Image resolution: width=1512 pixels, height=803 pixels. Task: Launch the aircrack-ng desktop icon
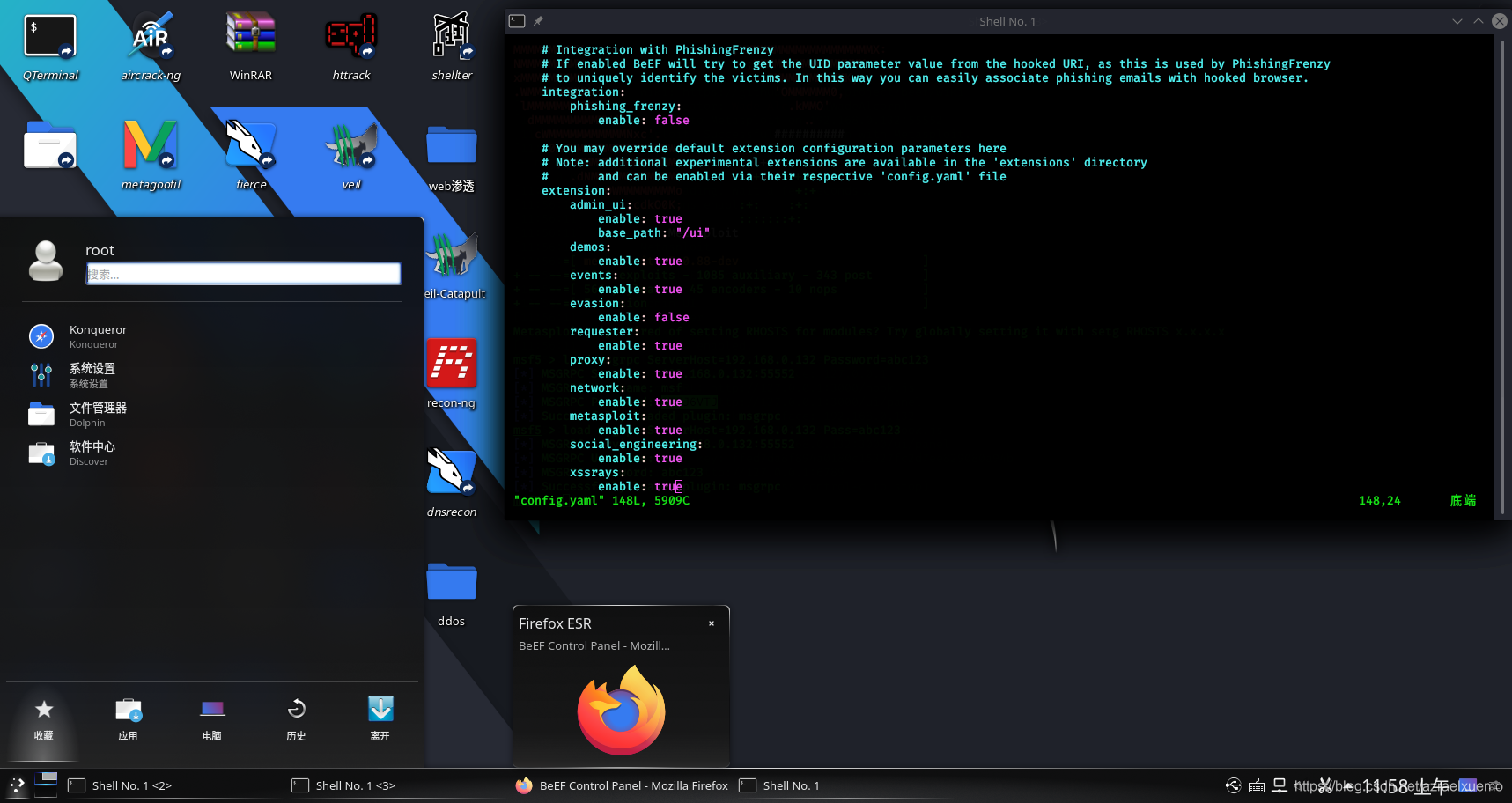click(x=151, y=46)
